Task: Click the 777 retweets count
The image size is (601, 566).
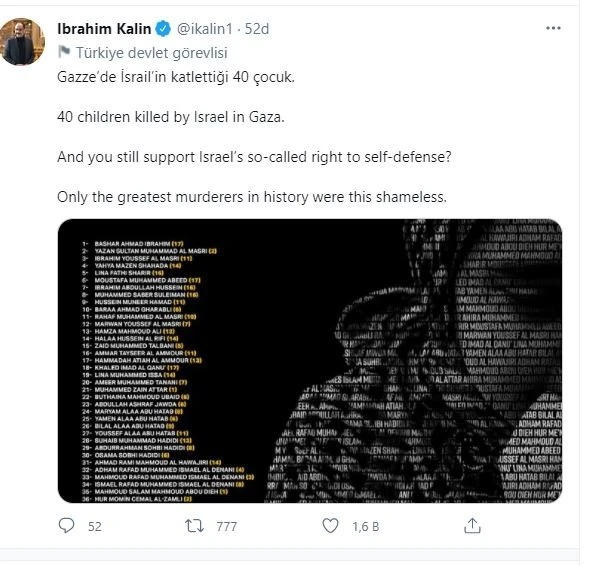Action: (226, 525)
